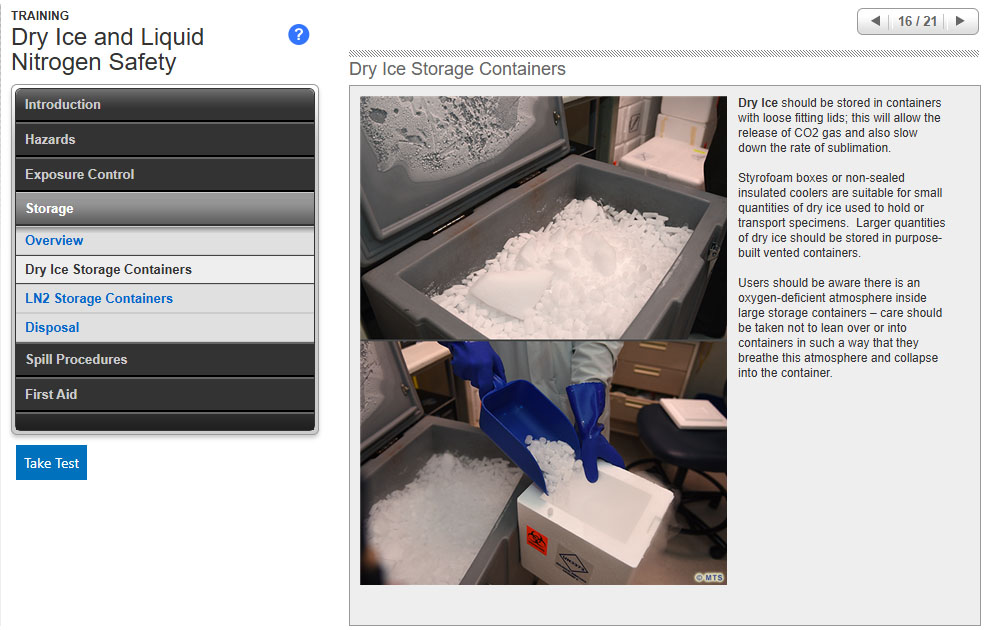Open LN2 Storage Containers page

(99, 299)
